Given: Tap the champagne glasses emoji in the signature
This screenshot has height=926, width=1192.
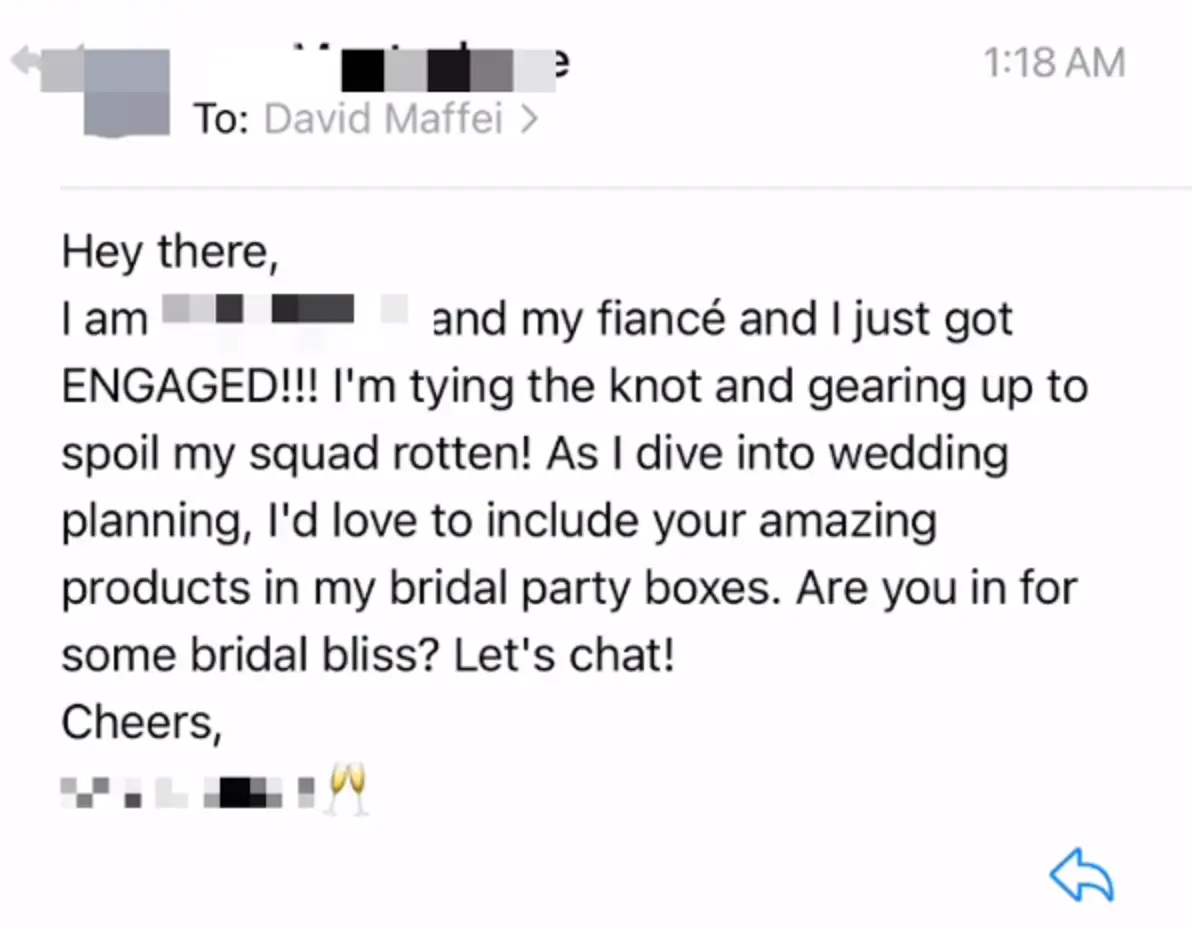Looking at the screenshot, I should (x=349, y=789).
